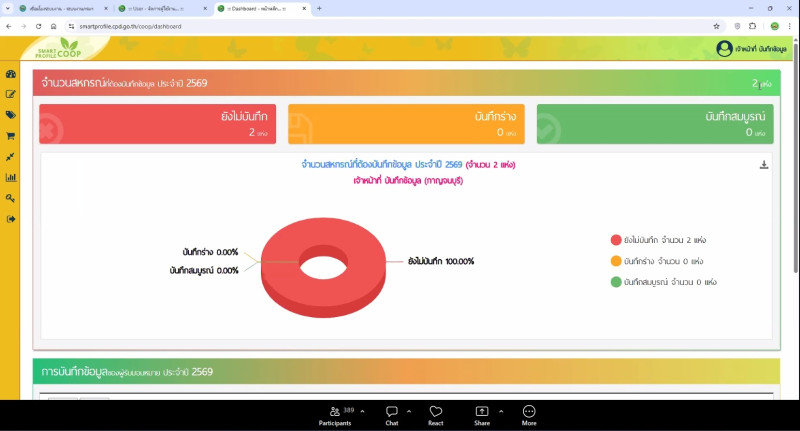Select the key icon in sidebar
Image resolution: width=800 pixels, height=431 pixels.
point(11,198)
